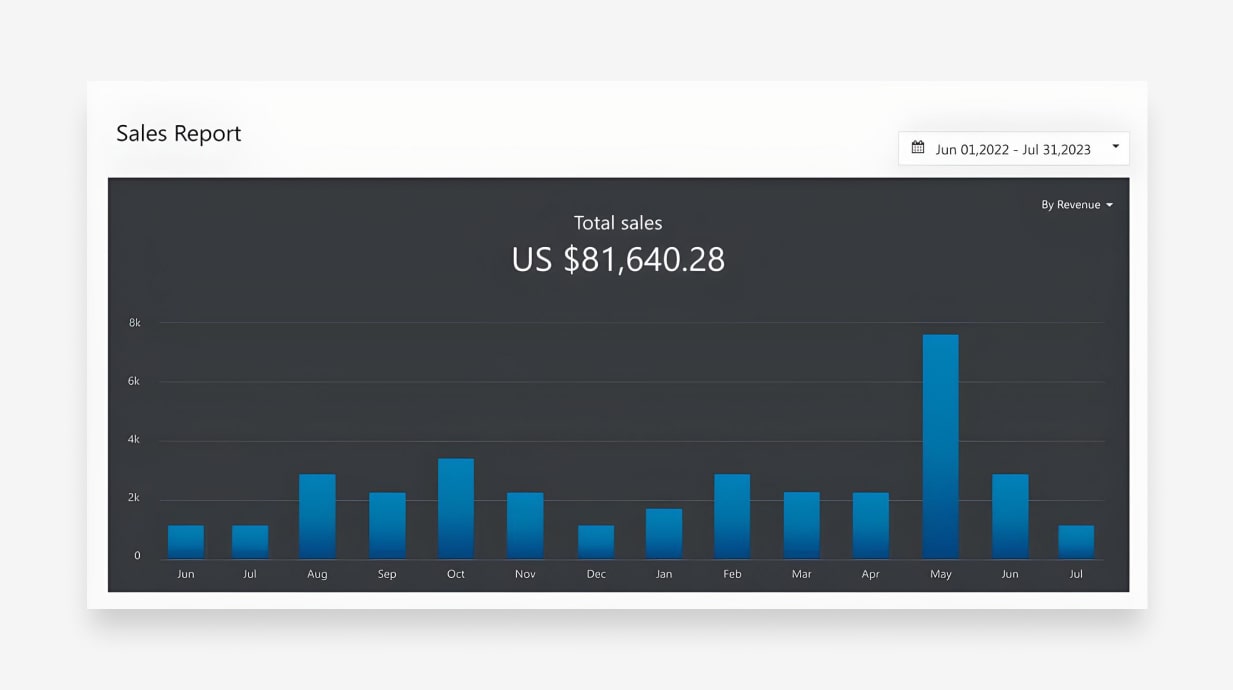Click the Dec sales bar

[x=596, y=541]
